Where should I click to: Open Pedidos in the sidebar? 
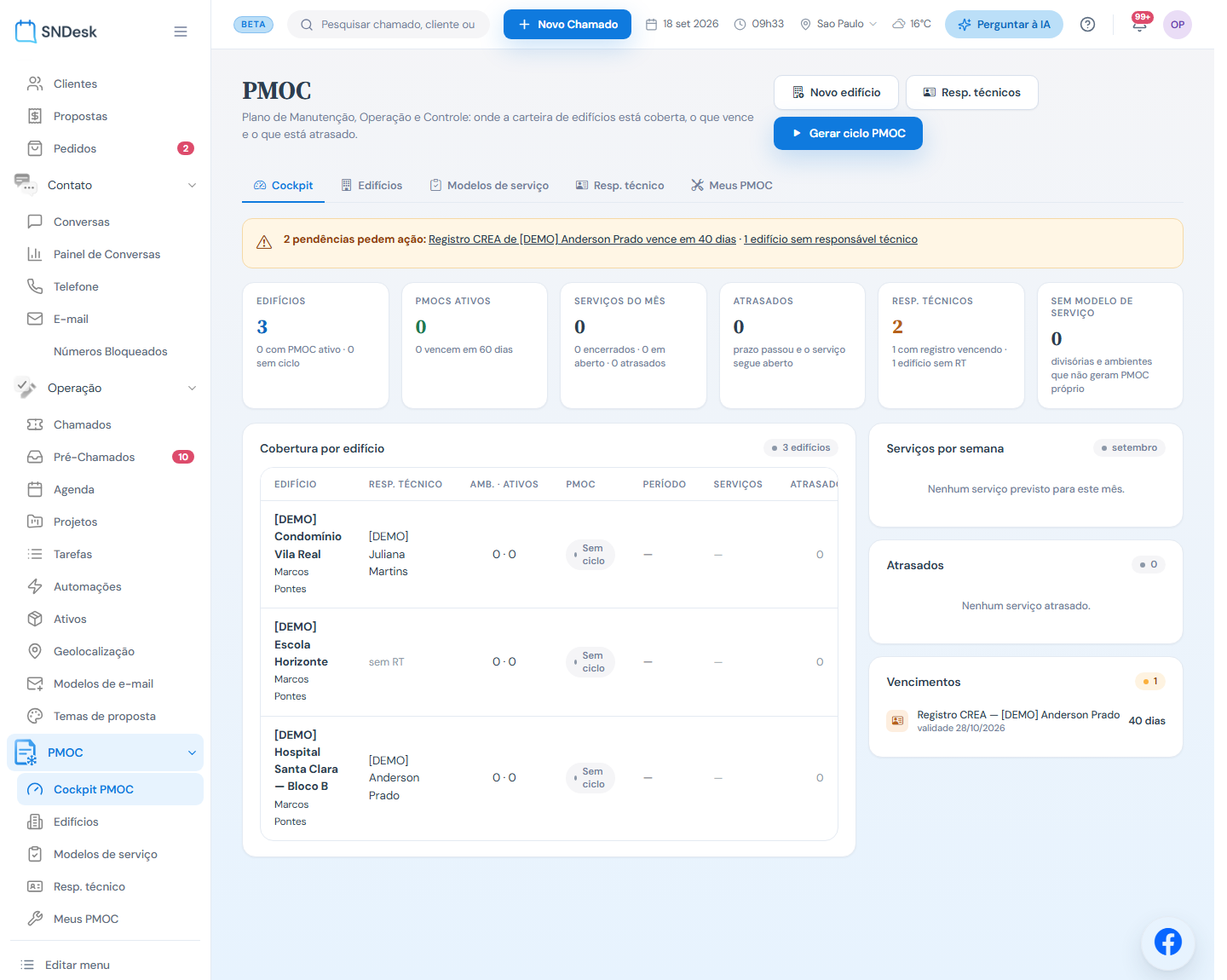point(111,148)
